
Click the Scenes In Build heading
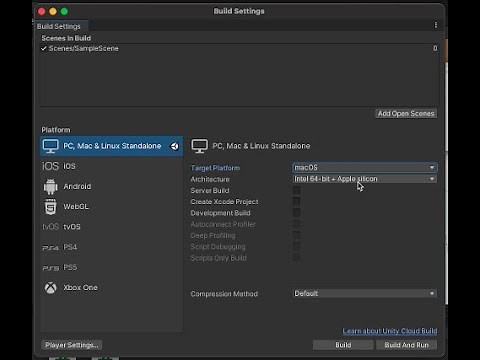click(x=66, y=38)
